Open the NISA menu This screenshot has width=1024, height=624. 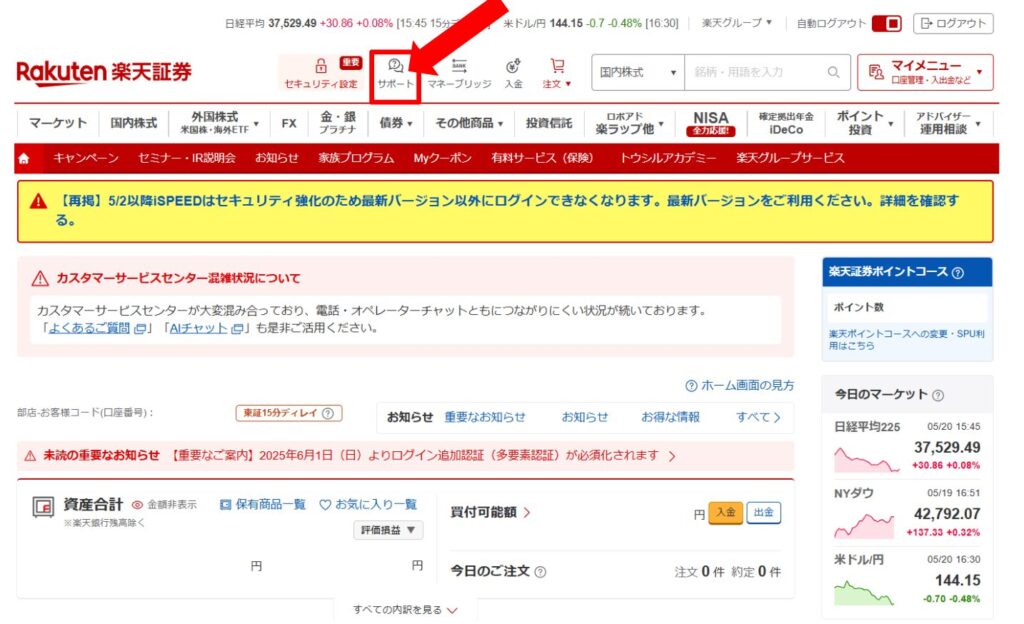pyautogui.click(x=711, y=123)
